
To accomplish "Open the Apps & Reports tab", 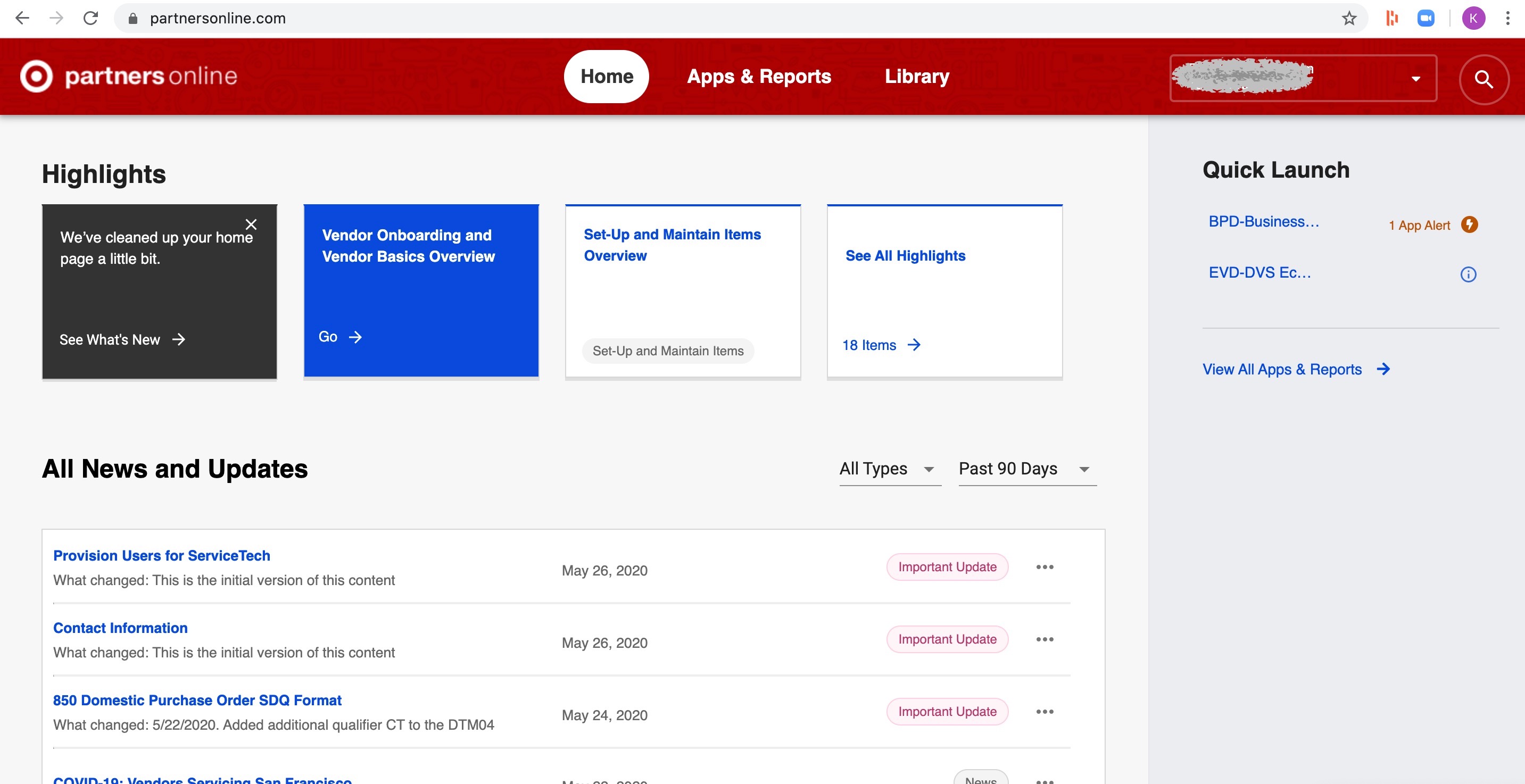I will (x=759, y=77).
